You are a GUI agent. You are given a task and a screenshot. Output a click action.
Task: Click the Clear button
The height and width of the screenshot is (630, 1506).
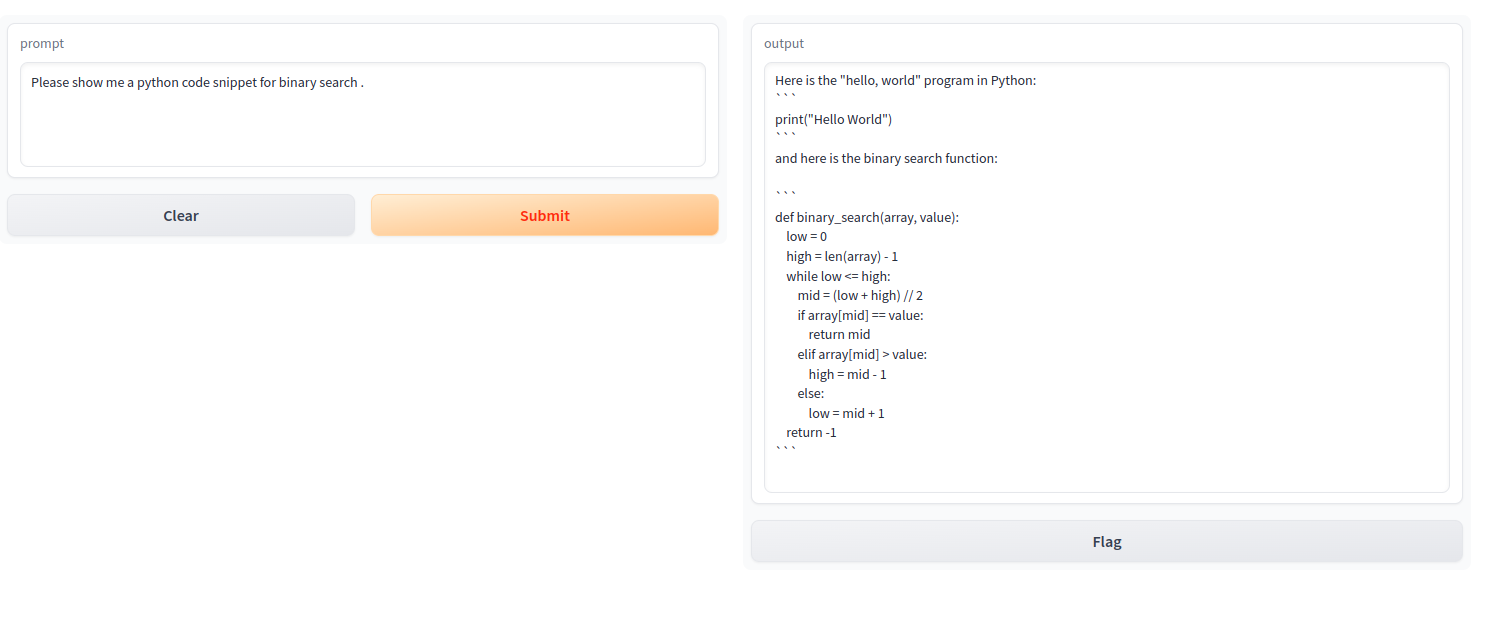181,215
